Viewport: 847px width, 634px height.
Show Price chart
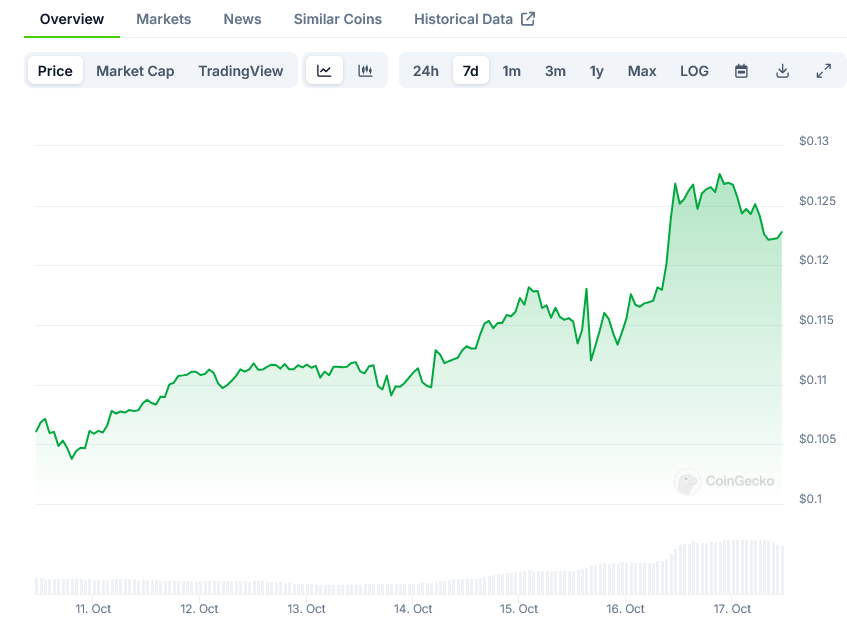click(55, 71)
